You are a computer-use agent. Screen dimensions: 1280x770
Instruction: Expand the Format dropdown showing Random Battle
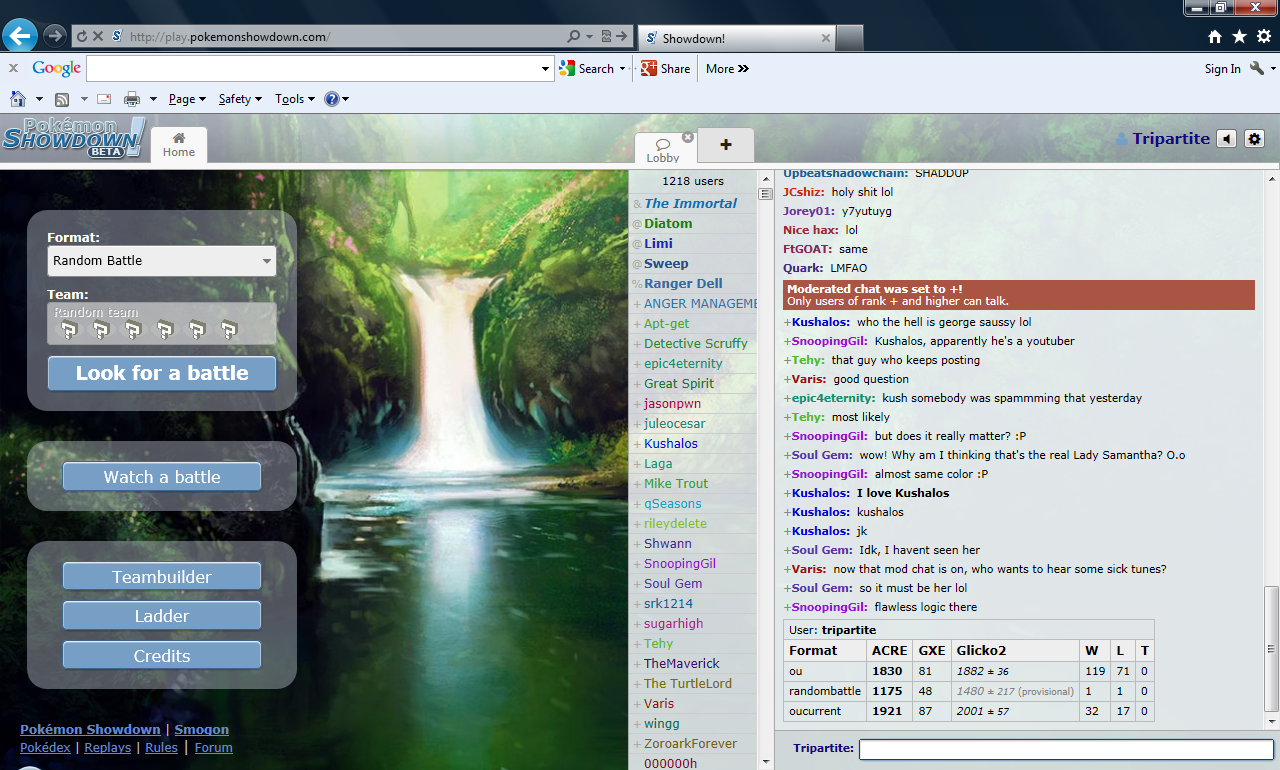pyautogui.click(x=161, y=261)
